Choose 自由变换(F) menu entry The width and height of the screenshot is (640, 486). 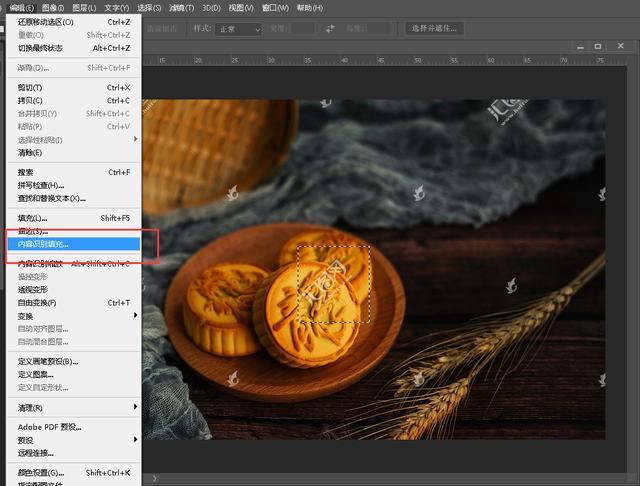tap(74, 303)
